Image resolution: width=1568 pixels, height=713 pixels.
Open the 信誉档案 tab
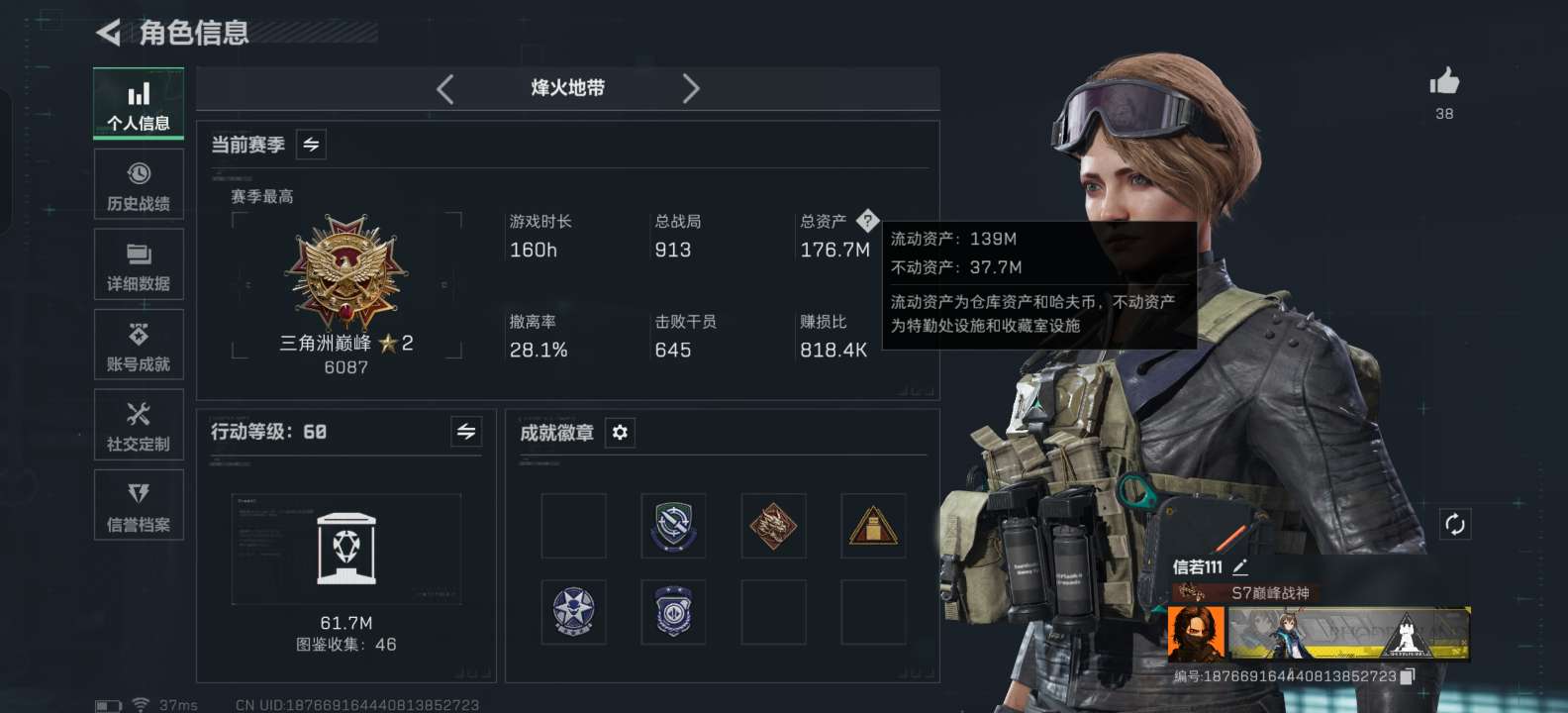(x=139, y=505)
